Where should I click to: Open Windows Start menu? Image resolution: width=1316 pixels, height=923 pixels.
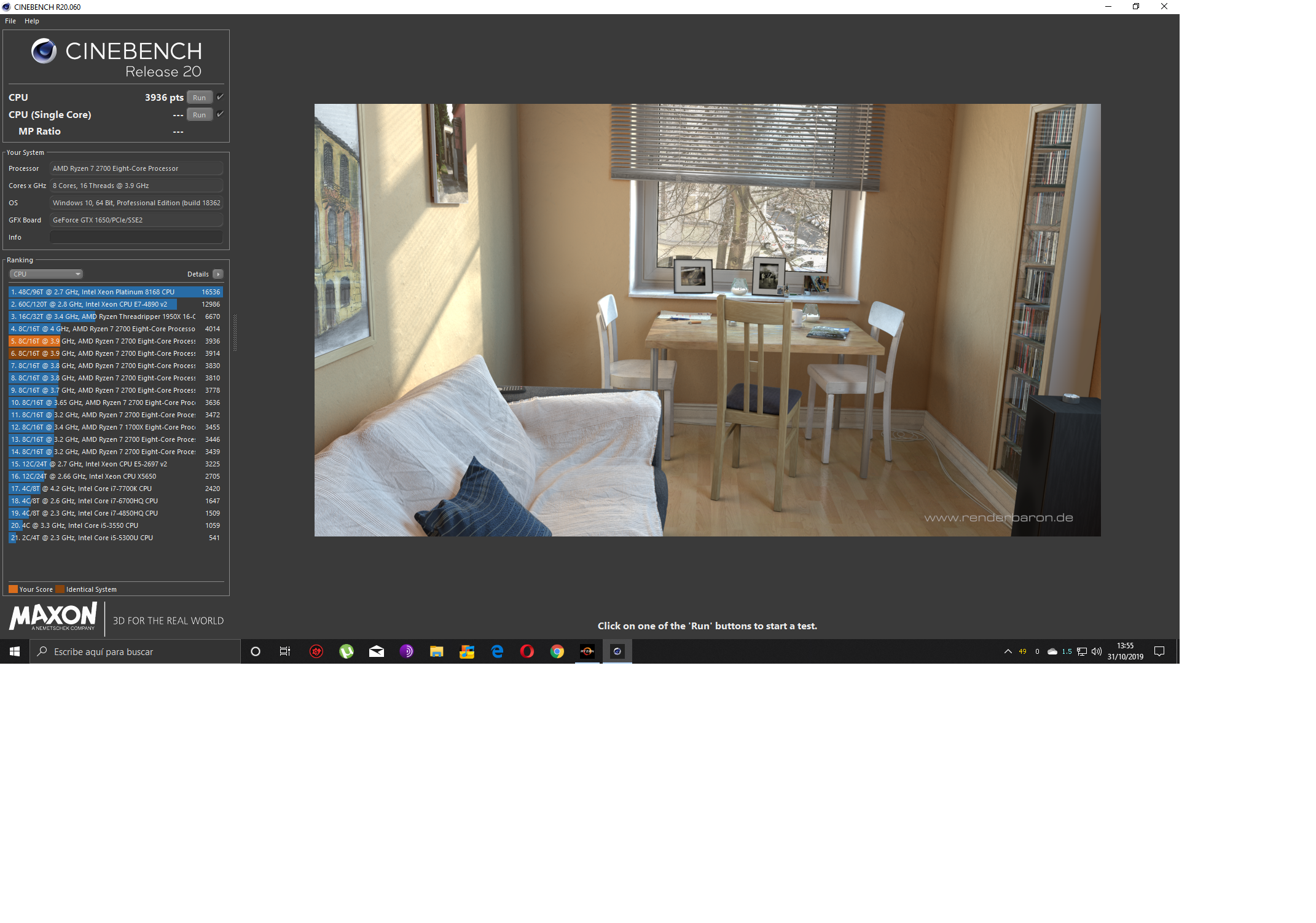(x=15, y=651)
